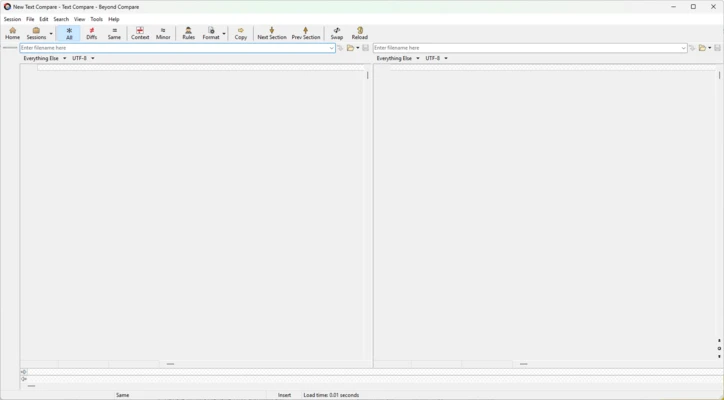Expand the left open-file dropdown arrow
The height and width of the screenshot is (400, 724).
coord(357,48)
